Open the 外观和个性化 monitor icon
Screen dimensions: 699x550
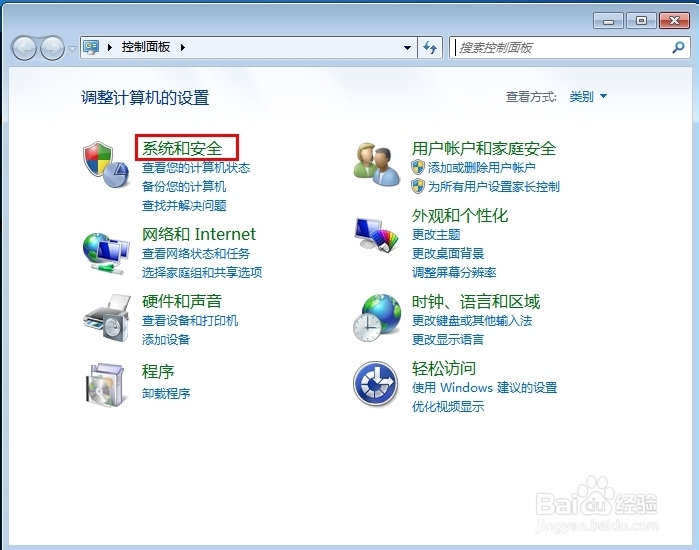[376, 234]
